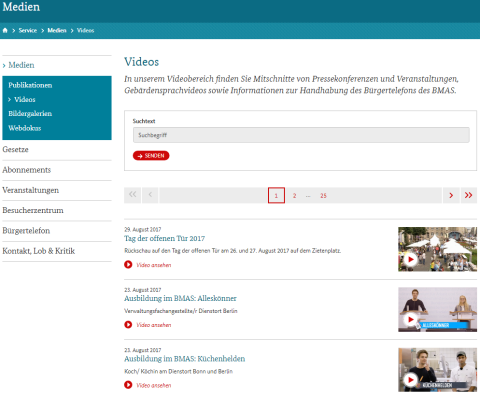
Task: Open Service breadcrumb link
Action: (x=28, y=30)
